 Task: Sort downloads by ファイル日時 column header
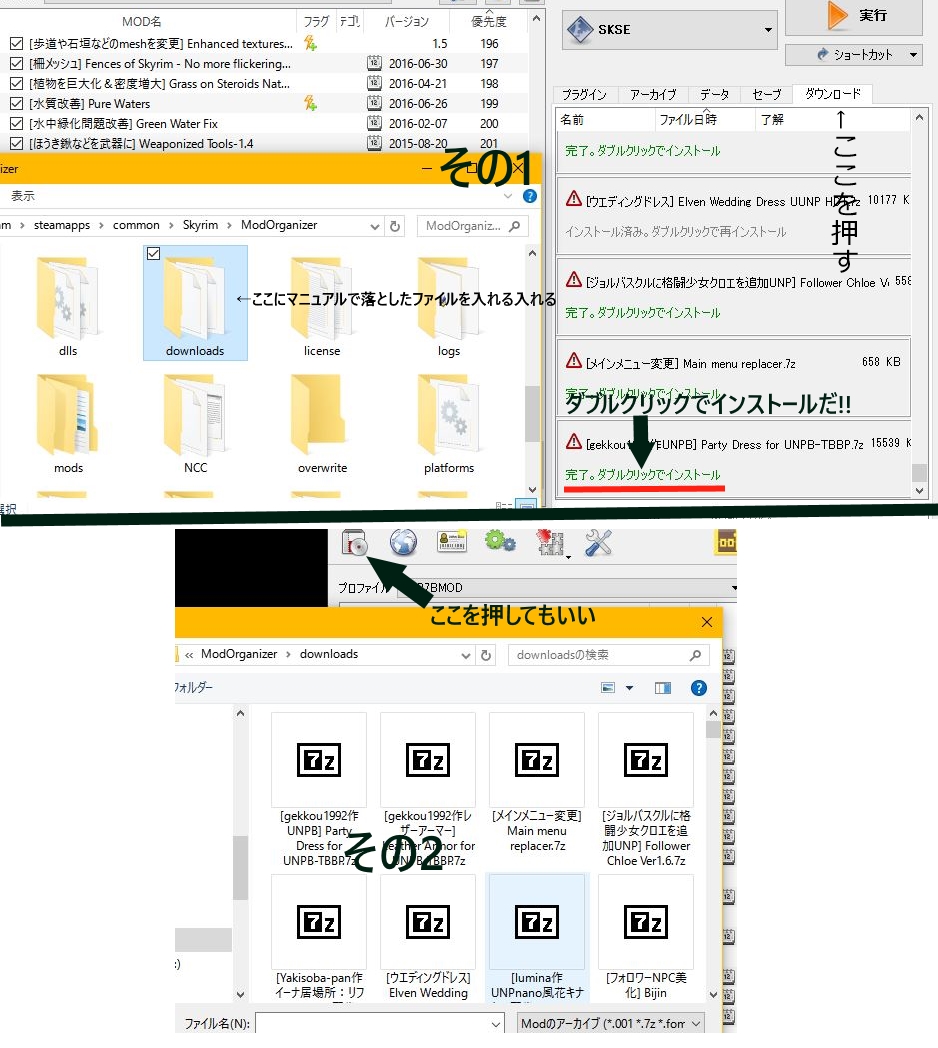pos(705,120)
